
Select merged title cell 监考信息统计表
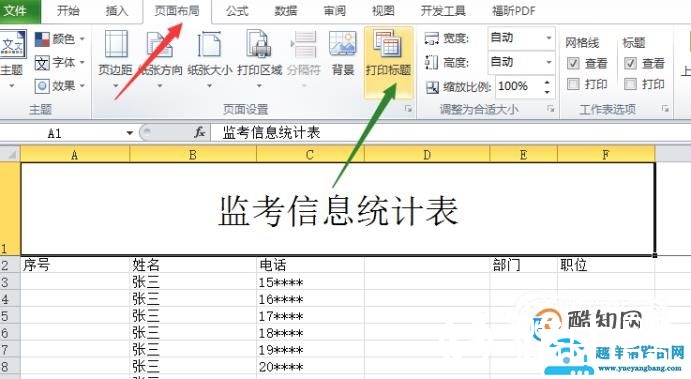(x=338, y=209)
